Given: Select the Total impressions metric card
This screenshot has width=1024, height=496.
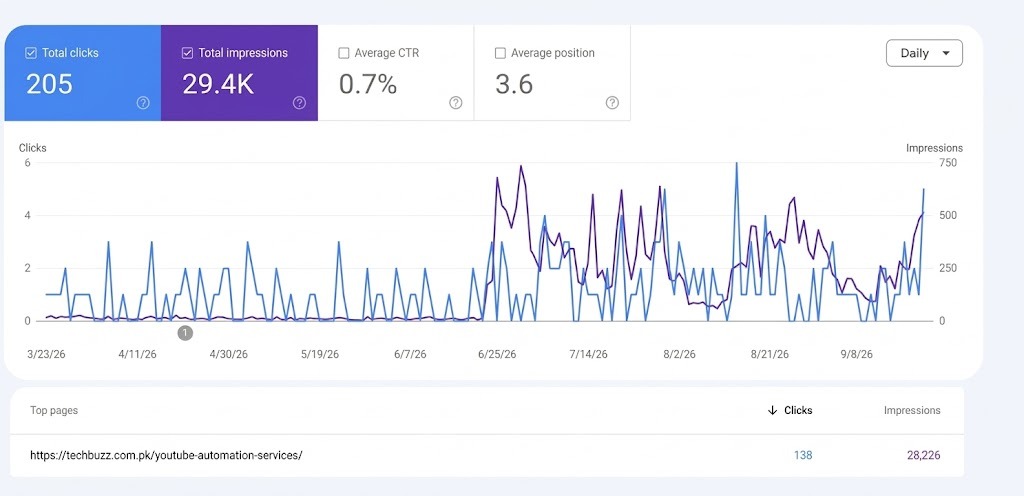Looking at the screenshot, I should tap(240, 73).
